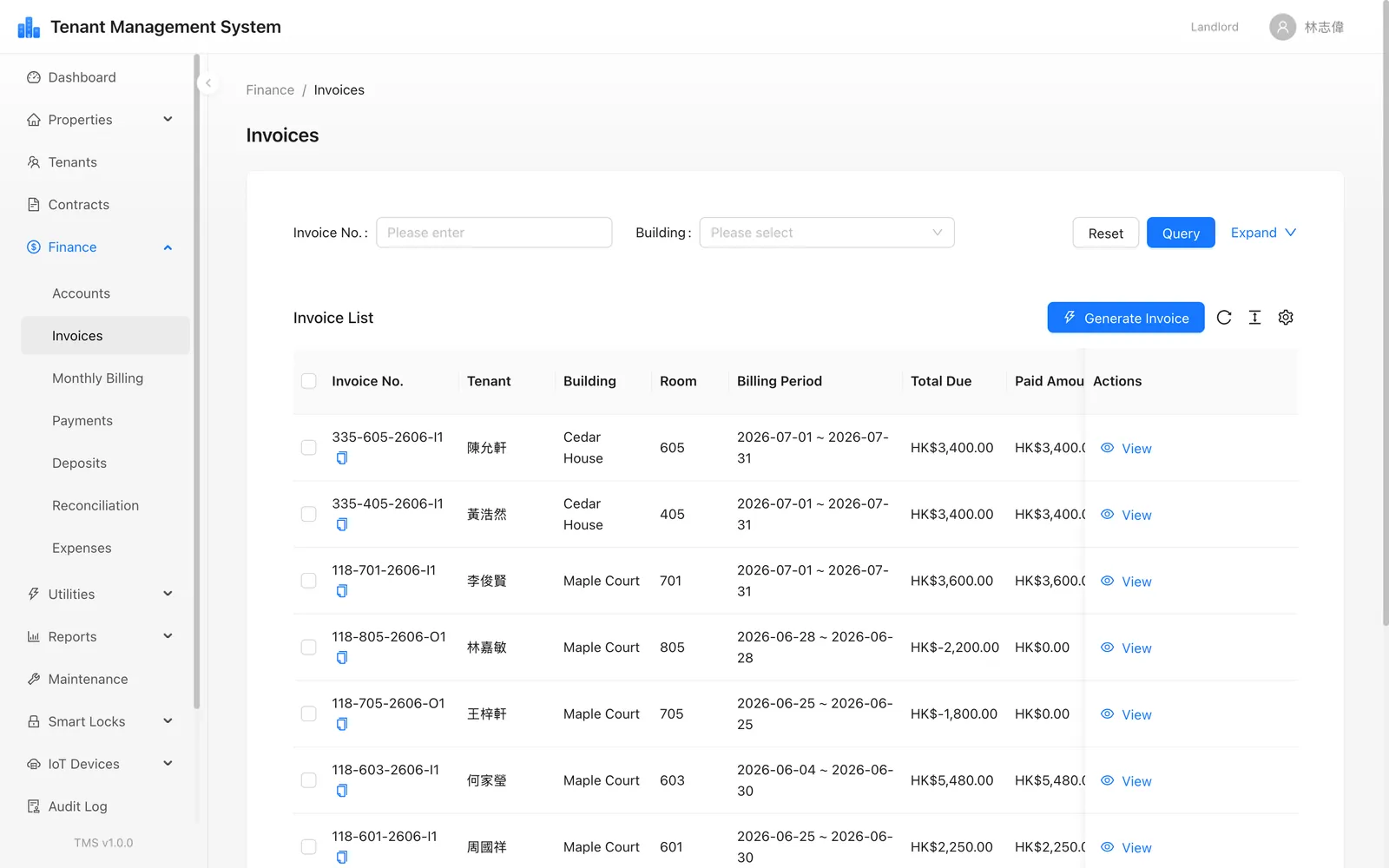Click the Finance breadcrumb link
Screen dimensions: 1389x868
[x=270, y=90]
